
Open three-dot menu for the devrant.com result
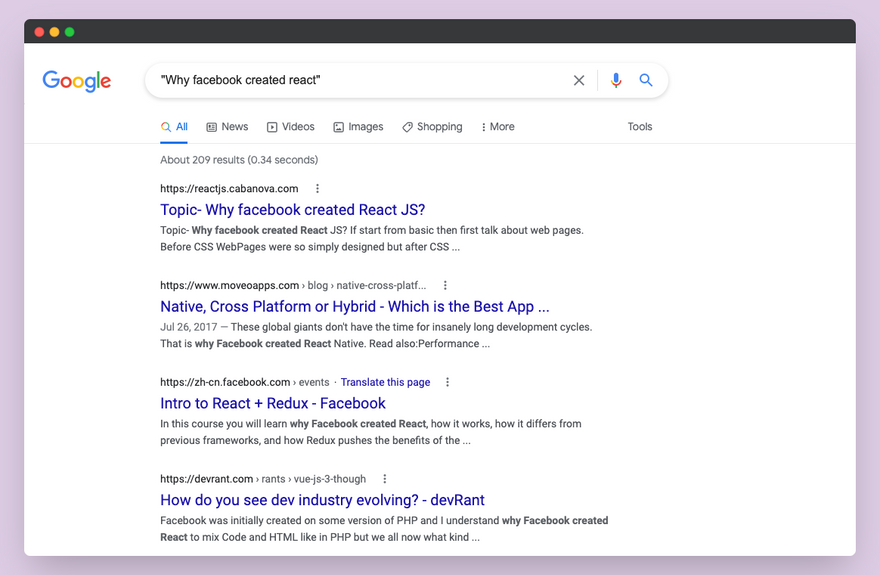tap(385, 479)
